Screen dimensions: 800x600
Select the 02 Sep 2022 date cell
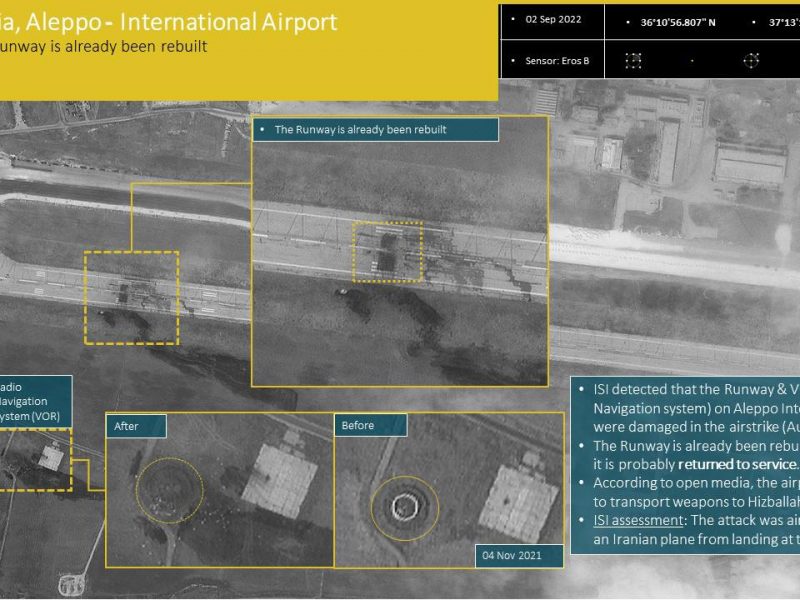point(553,20)
